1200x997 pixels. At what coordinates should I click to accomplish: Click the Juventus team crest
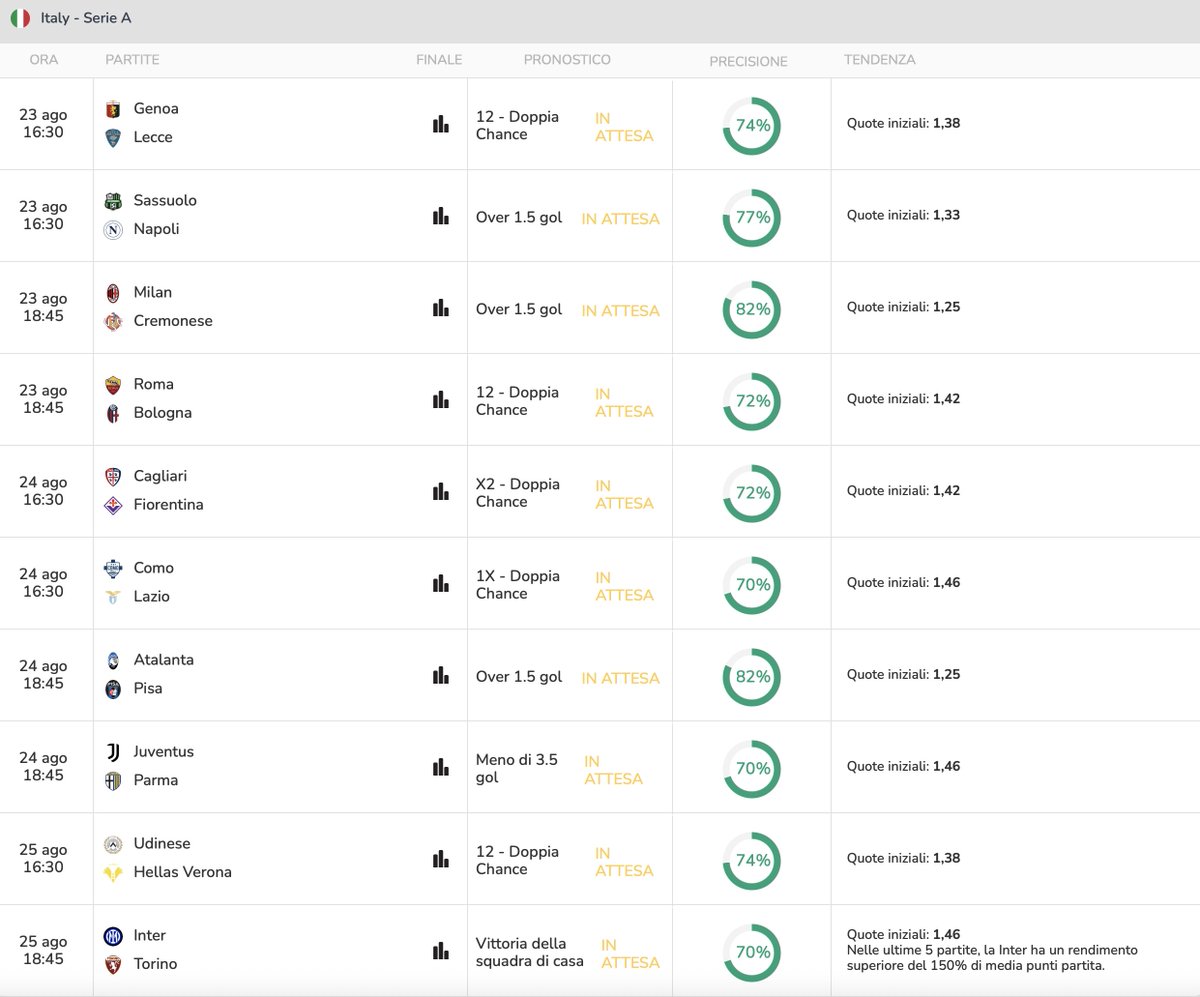point(113,752)
